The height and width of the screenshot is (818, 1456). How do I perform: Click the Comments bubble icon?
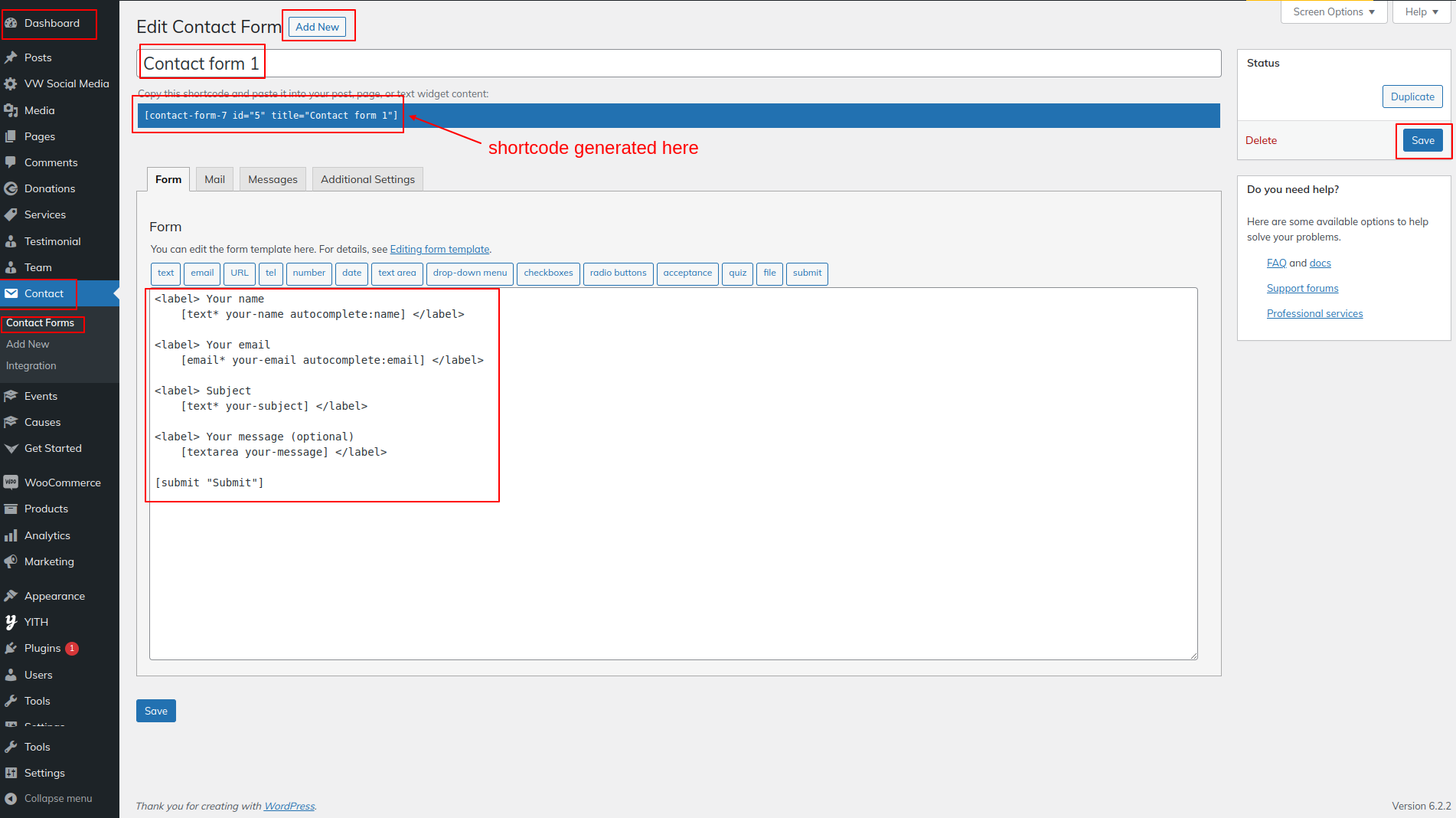click(x=11, y=162)
